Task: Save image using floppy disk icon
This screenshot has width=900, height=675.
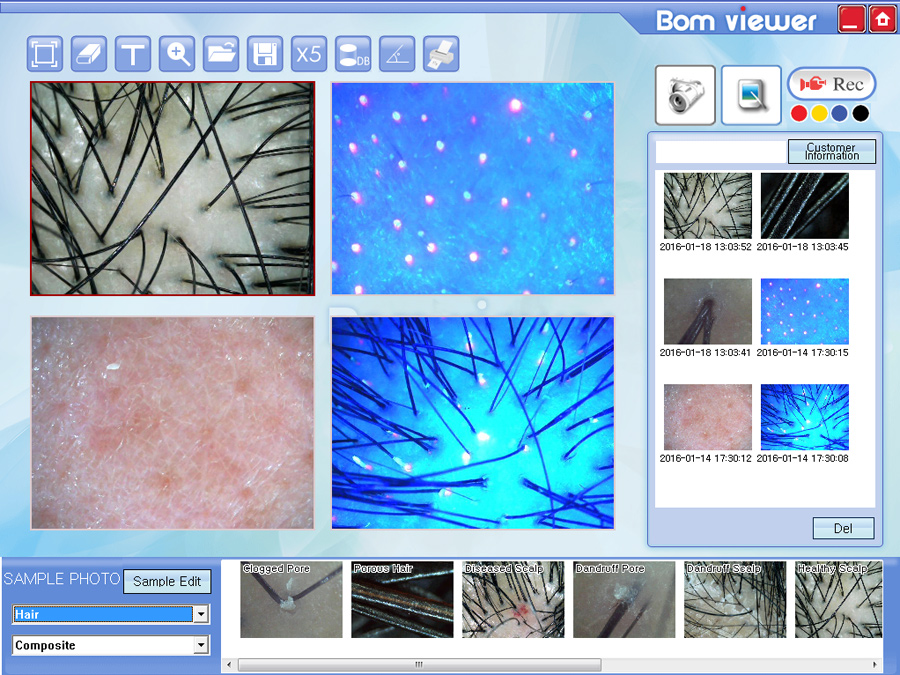Action: point(265,53)
